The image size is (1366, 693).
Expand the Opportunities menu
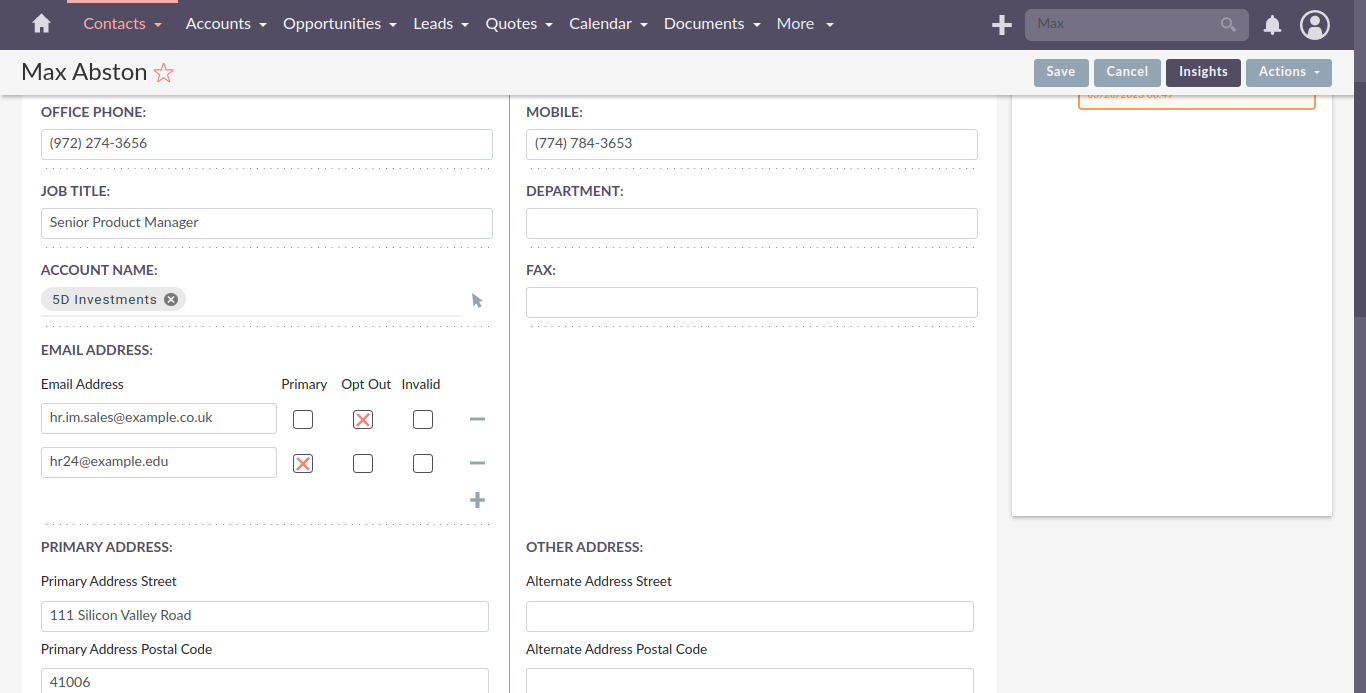(x=340, y=24)
